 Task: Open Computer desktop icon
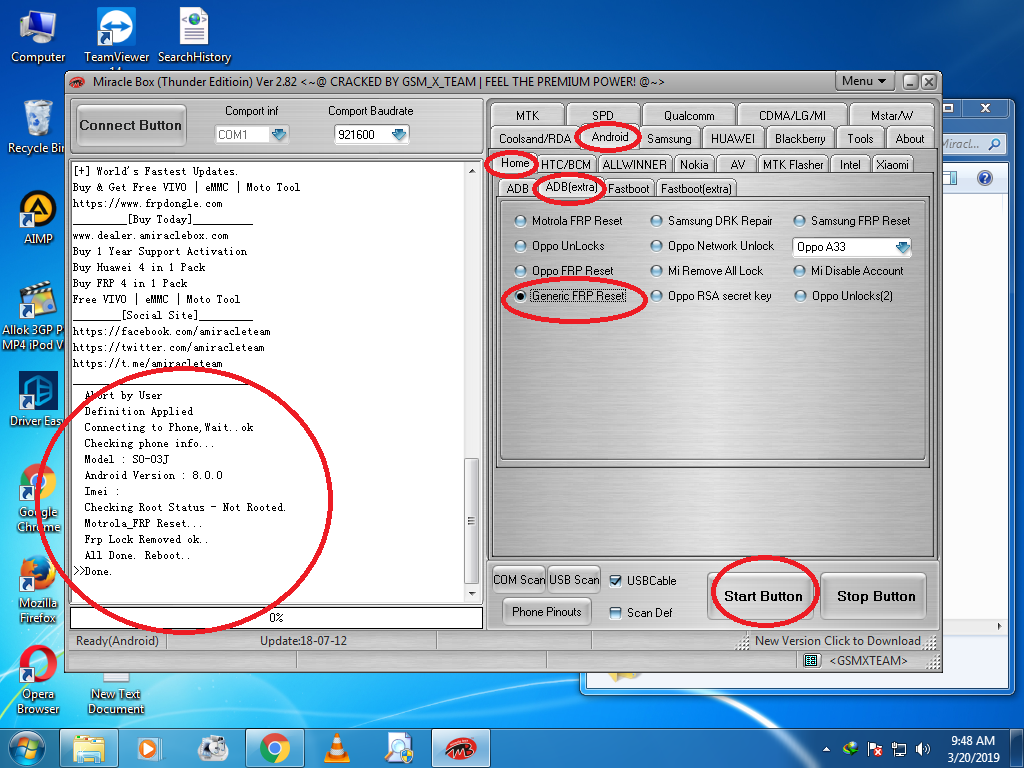(38, 36)
